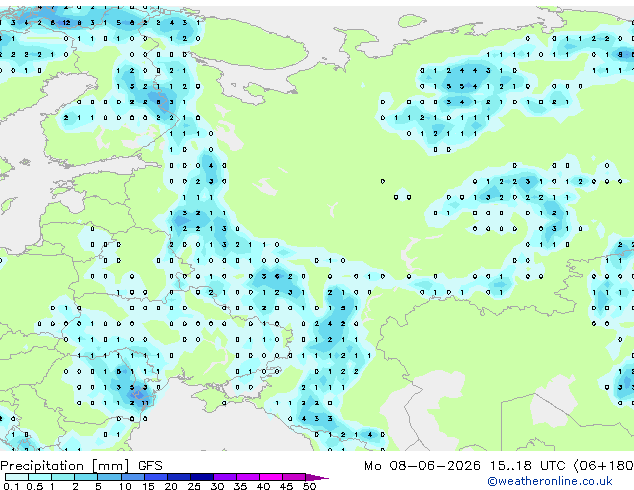634x490 pixels.
Task: Select the 35–40 mm legend swatch
Action: [247, 477]
